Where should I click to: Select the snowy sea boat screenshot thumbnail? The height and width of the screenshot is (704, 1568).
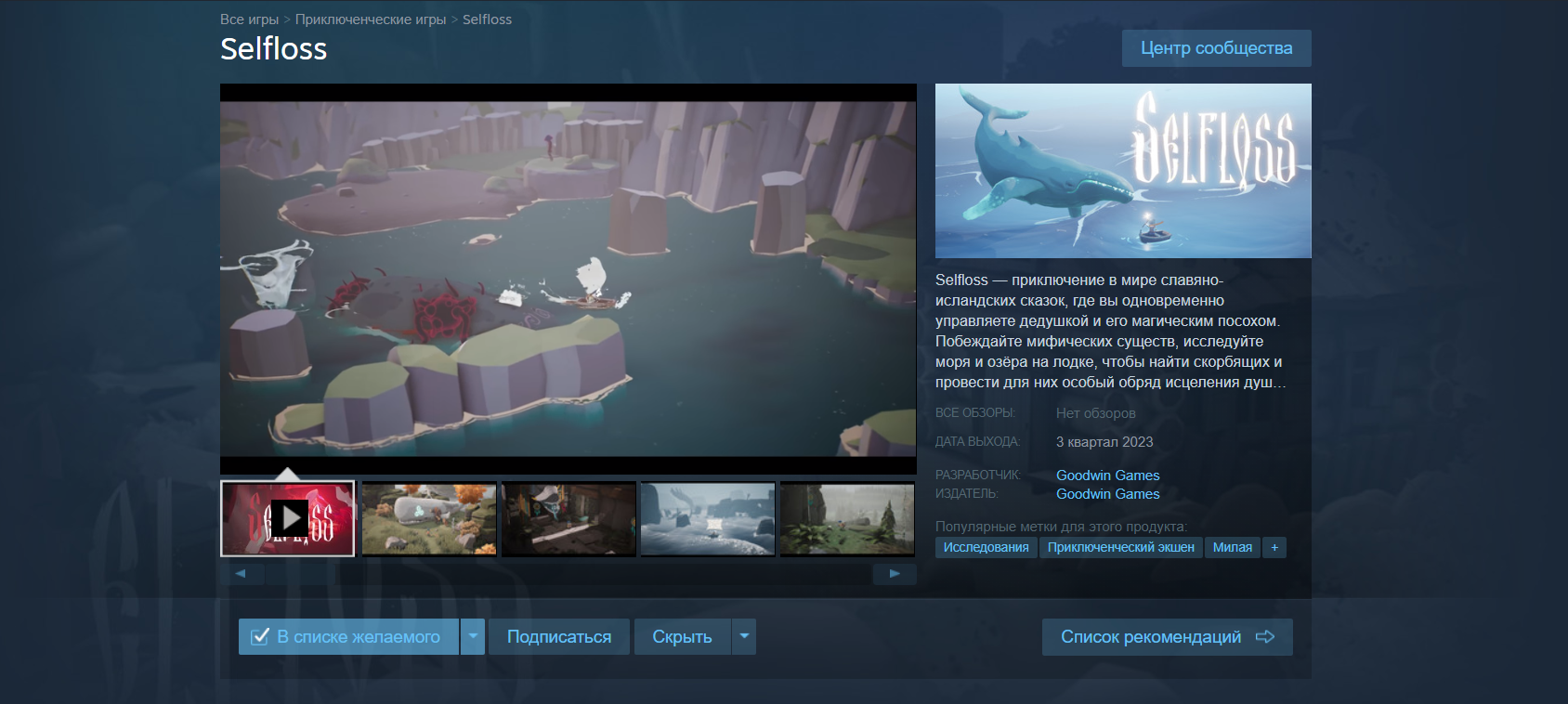708,518
